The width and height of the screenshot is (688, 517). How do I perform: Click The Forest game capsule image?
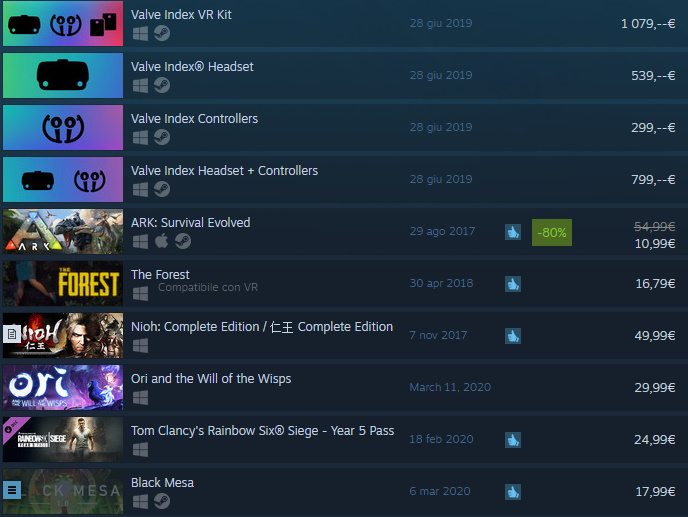(x=63, y=284)
